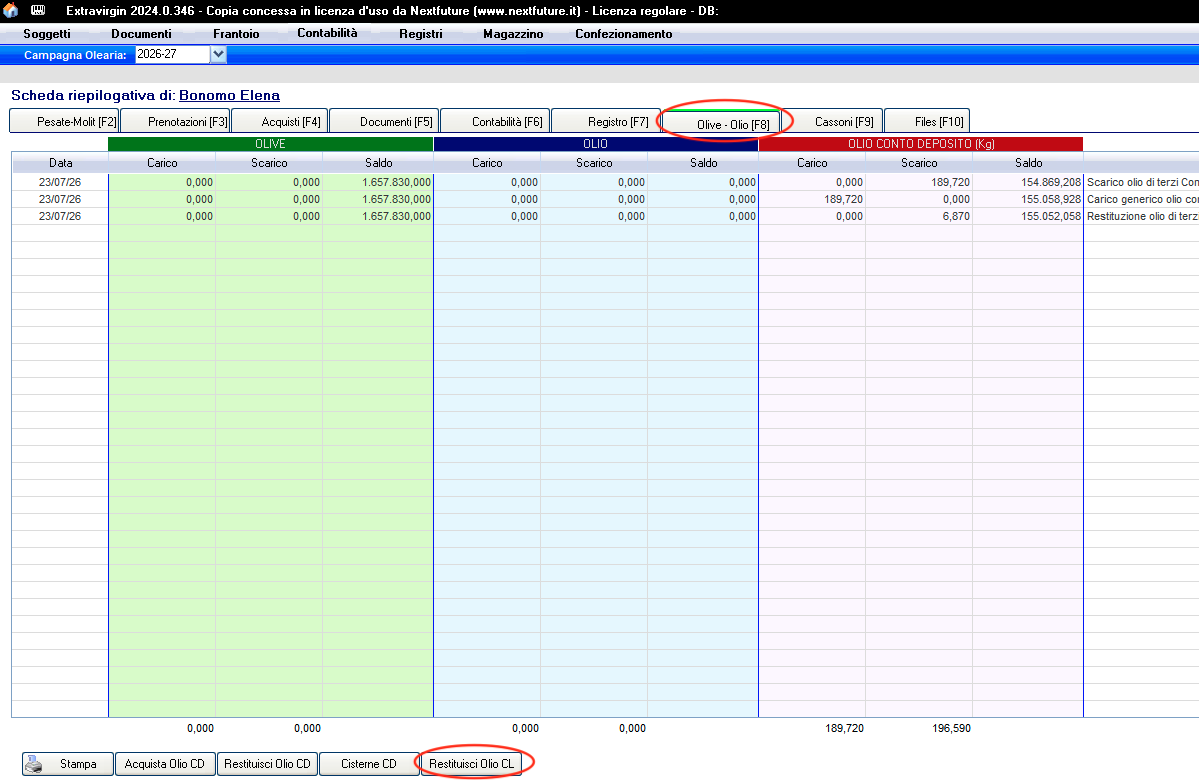Screen dimensions: 1199x780
Task: Open the Soggetti menu
Action: click(x=47, y=34)
